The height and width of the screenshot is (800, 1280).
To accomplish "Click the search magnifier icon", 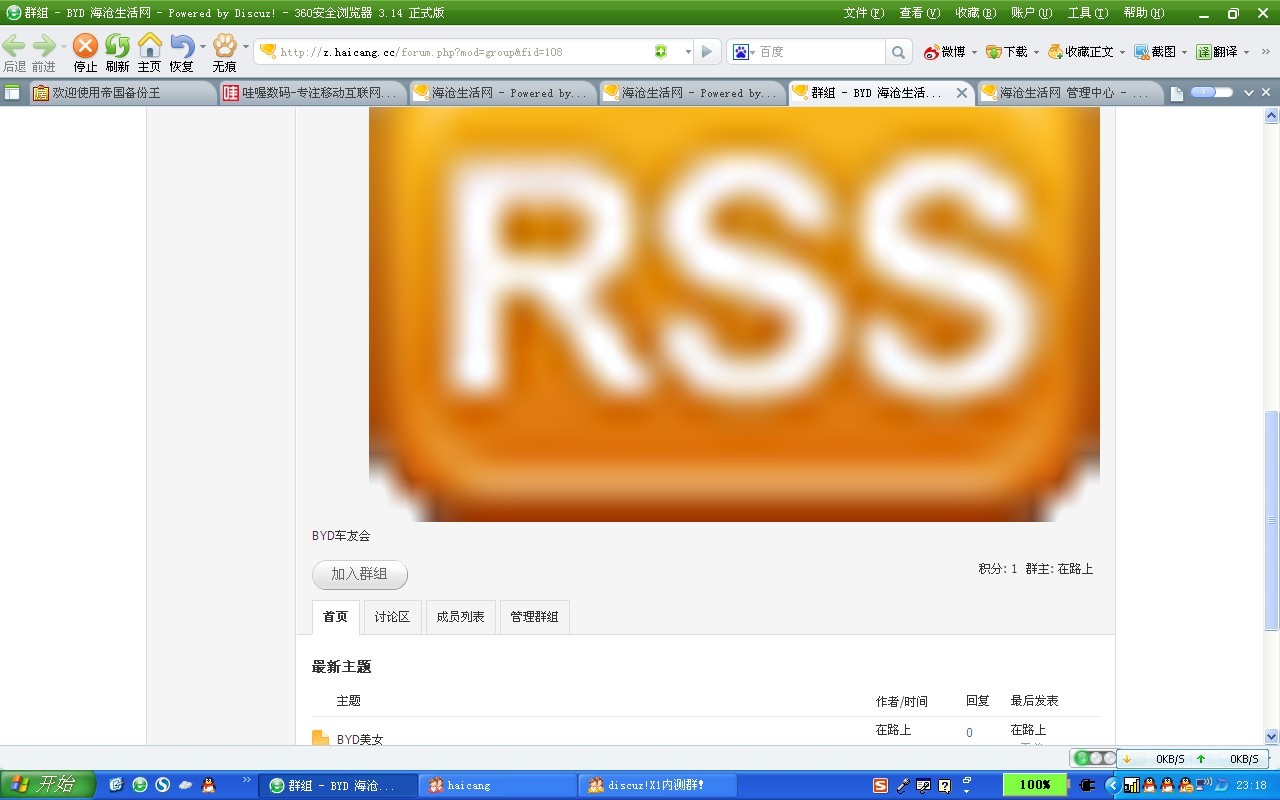I will [898, 52].
